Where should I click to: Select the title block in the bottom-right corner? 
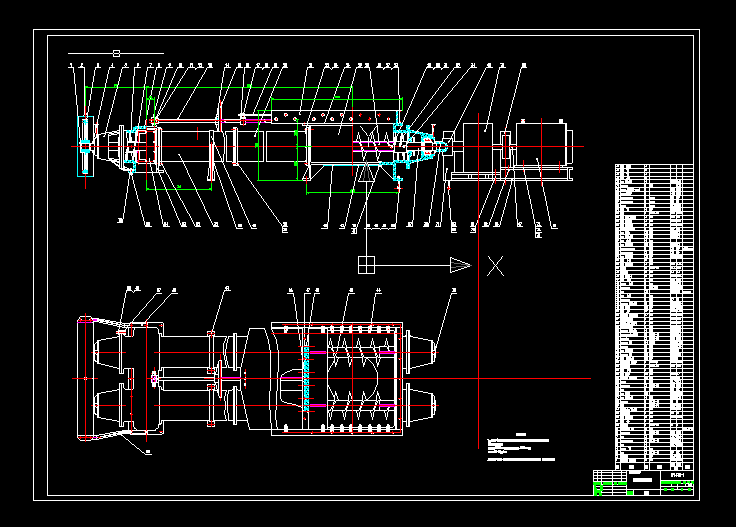click(643, 483)
